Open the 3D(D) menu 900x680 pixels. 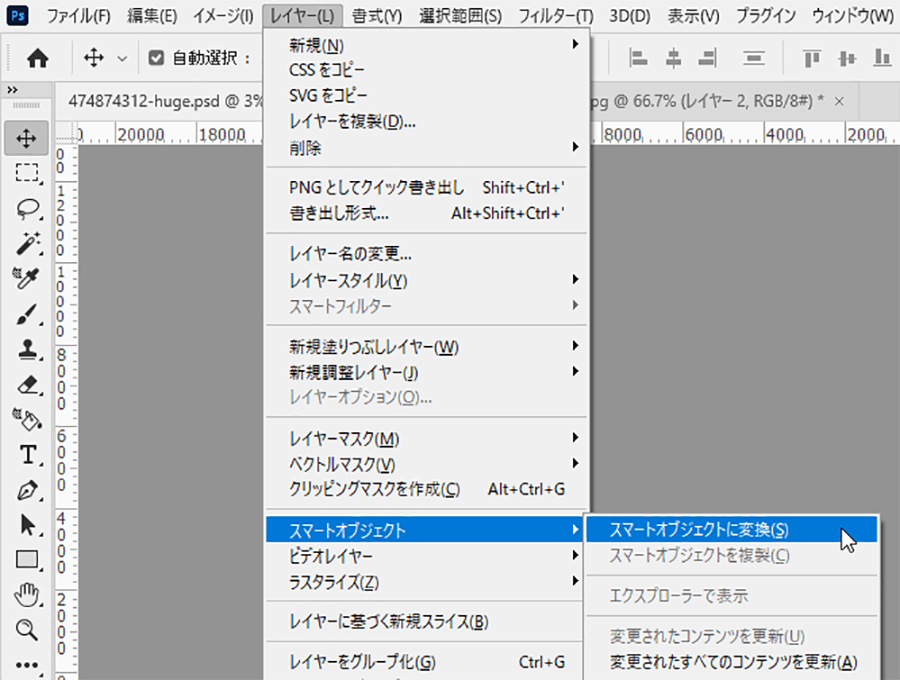[x=630, y=15]
